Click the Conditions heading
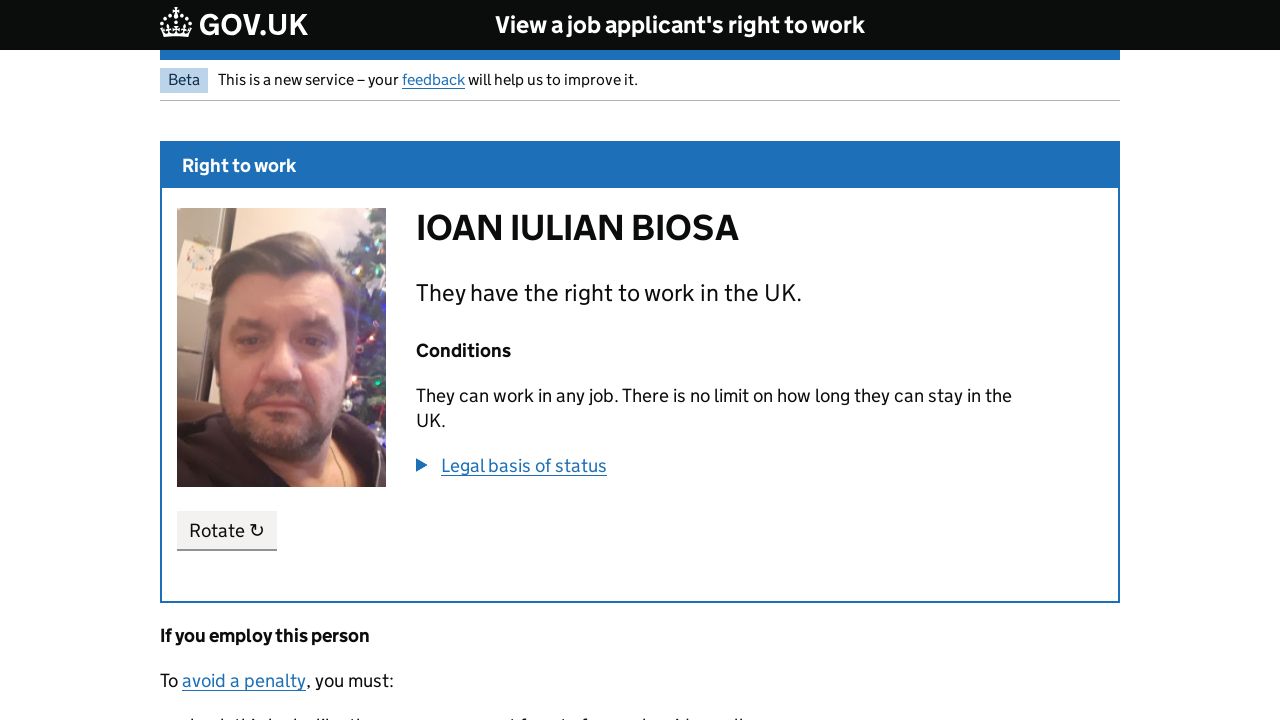The image size is (1280, 720). (x=463, y=351)
